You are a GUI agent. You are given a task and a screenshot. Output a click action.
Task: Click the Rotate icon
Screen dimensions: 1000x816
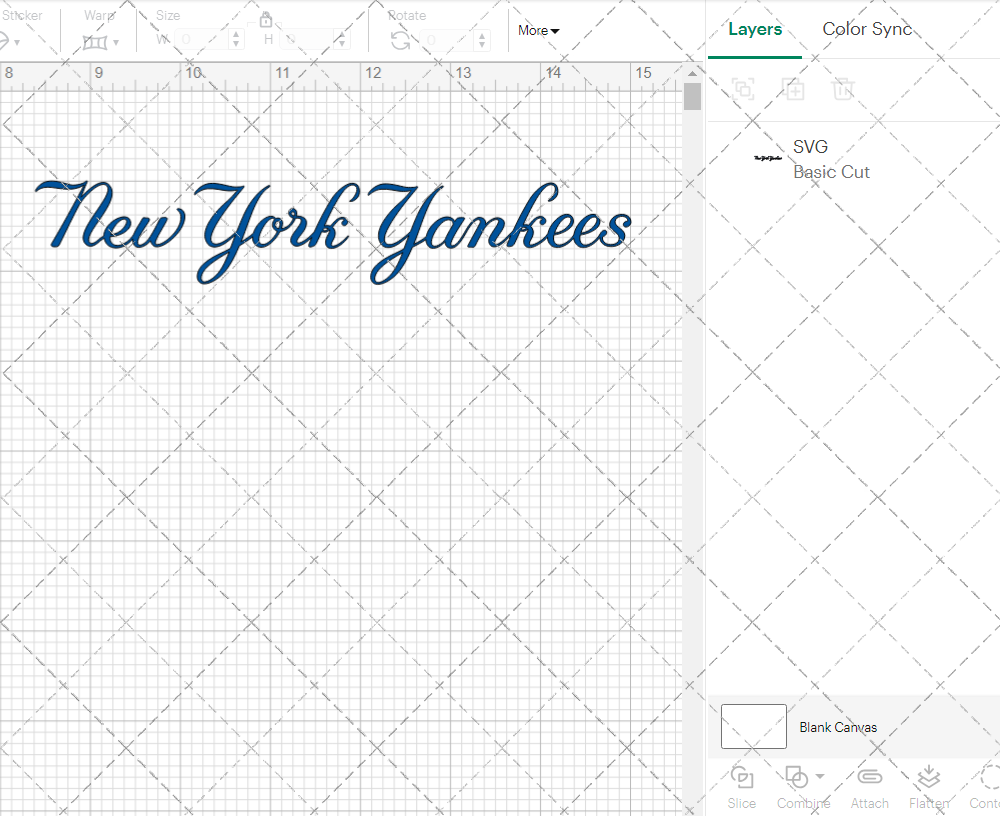pos(401,41)
